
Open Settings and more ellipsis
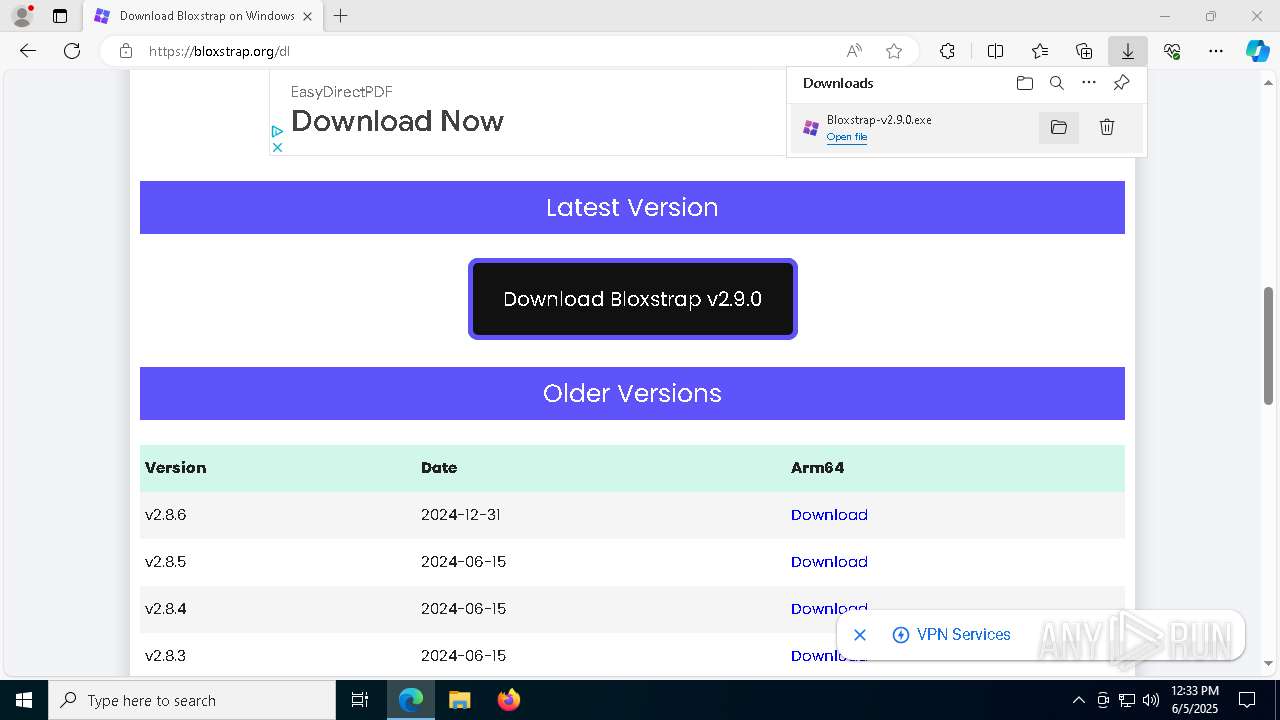coord(1216,51)
